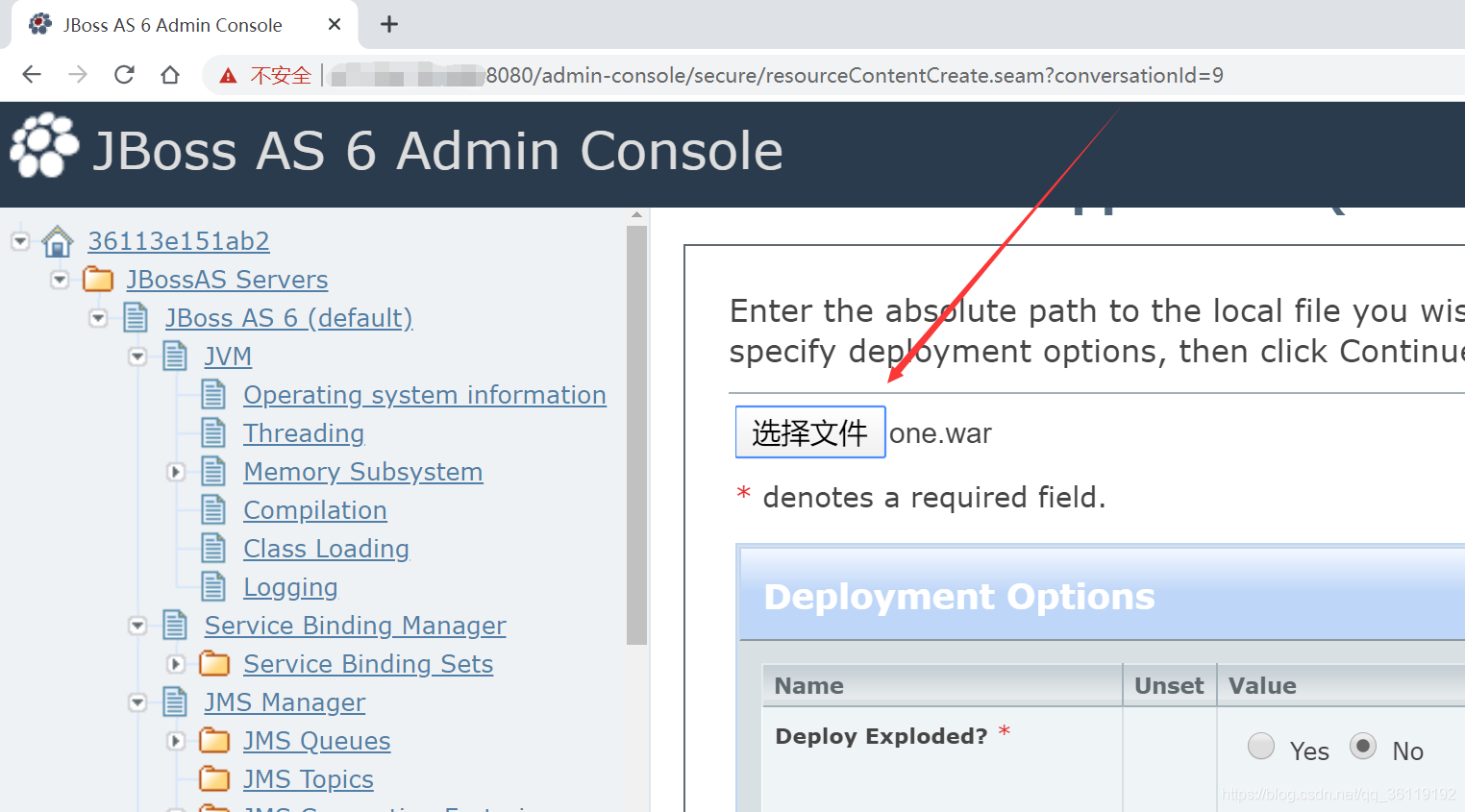Click the document icon beside Threading
The image size is (1465, 812).
pos(213,433)
